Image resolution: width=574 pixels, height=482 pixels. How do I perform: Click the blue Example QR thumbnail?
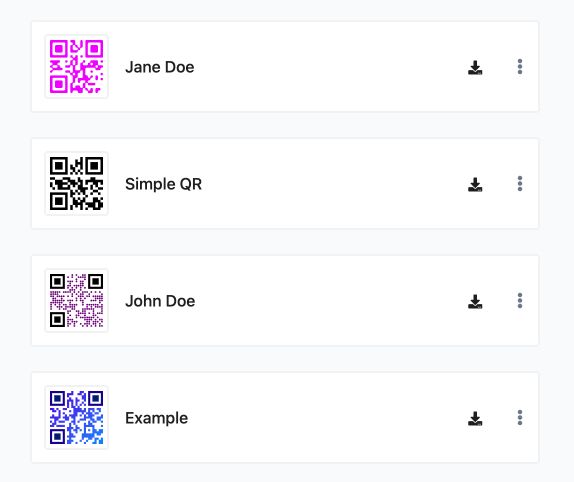click(x=76, y=417)
